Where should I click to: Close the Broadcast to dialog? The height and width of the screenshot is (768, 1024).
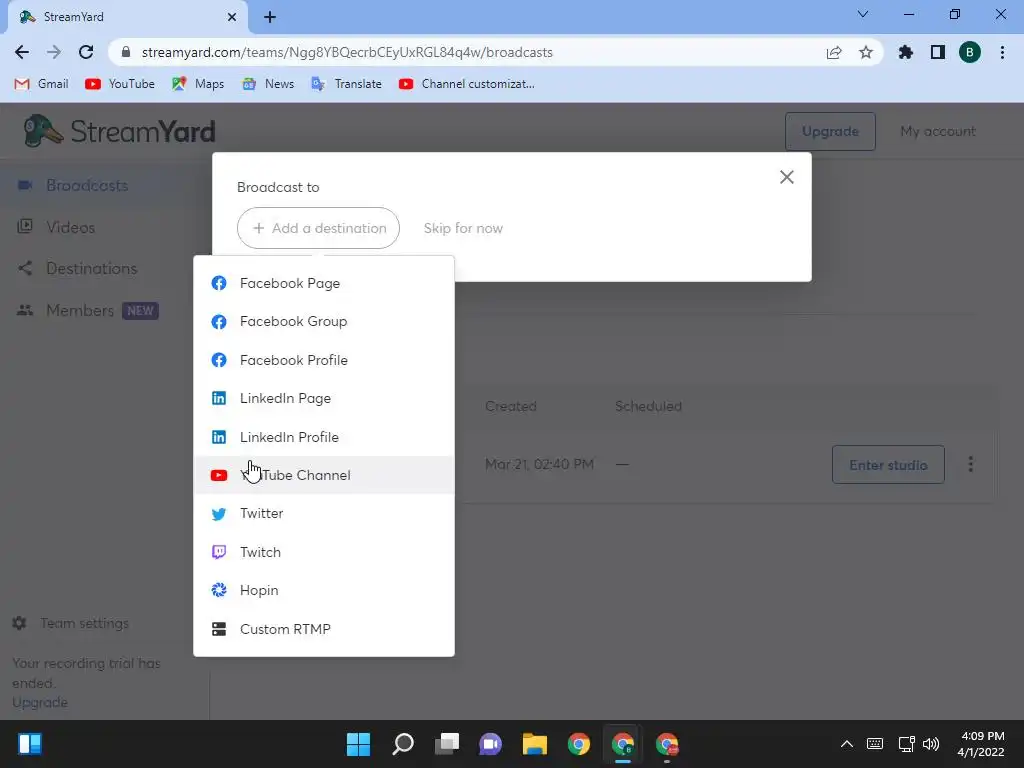(786, 177)
